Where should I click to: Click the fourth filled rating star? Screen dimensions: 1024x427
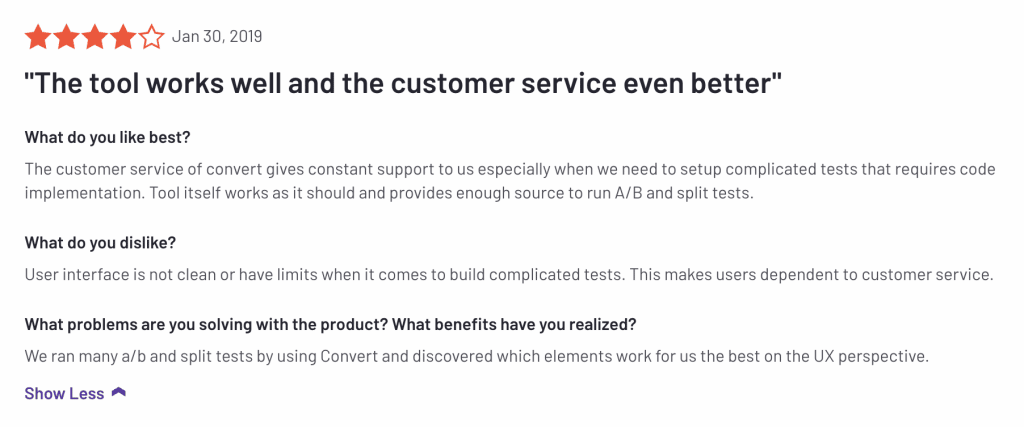point(122,38)
